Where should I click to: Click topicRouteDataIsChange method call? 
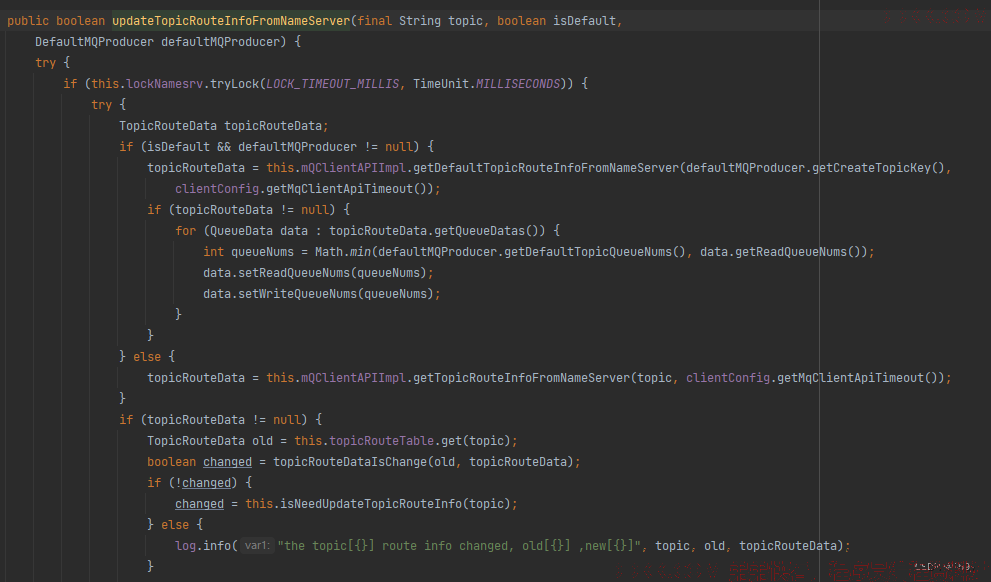pyautogui.click(x=350, y=462)
